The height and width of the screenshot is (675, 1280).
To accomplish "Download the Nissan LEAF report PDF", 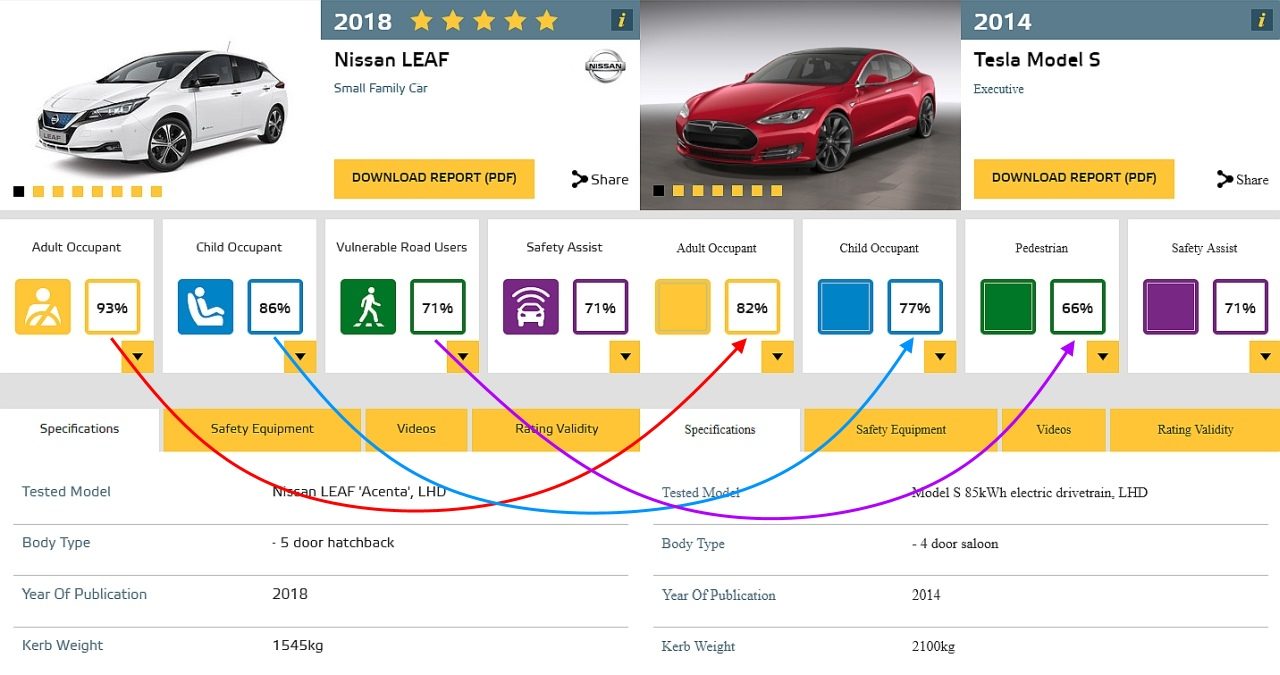I will point(434,178).
